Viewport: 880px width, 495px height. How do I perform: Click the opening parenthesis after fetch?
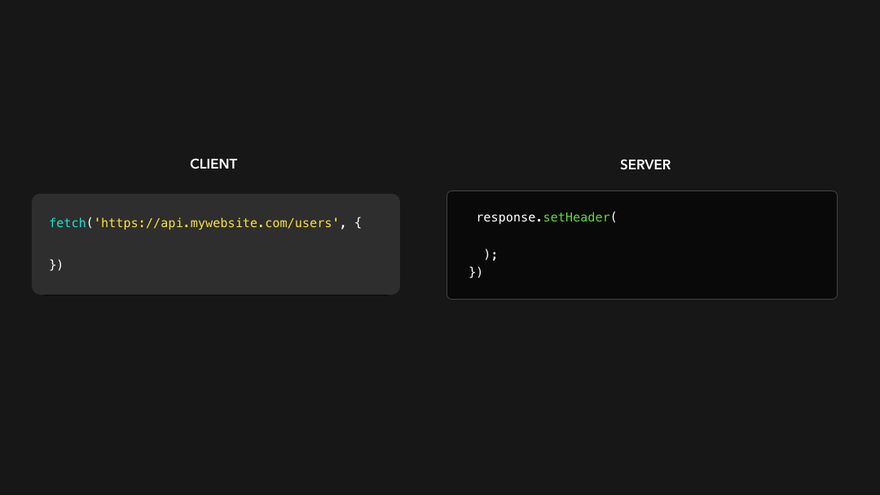click(90, 223)
